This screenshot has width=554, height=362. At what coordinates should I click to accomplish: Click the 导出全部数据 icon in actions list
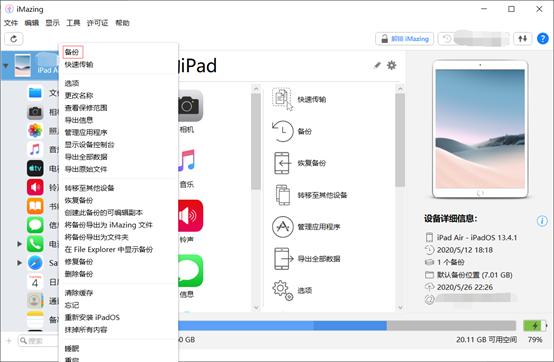(x=283, y=259)
